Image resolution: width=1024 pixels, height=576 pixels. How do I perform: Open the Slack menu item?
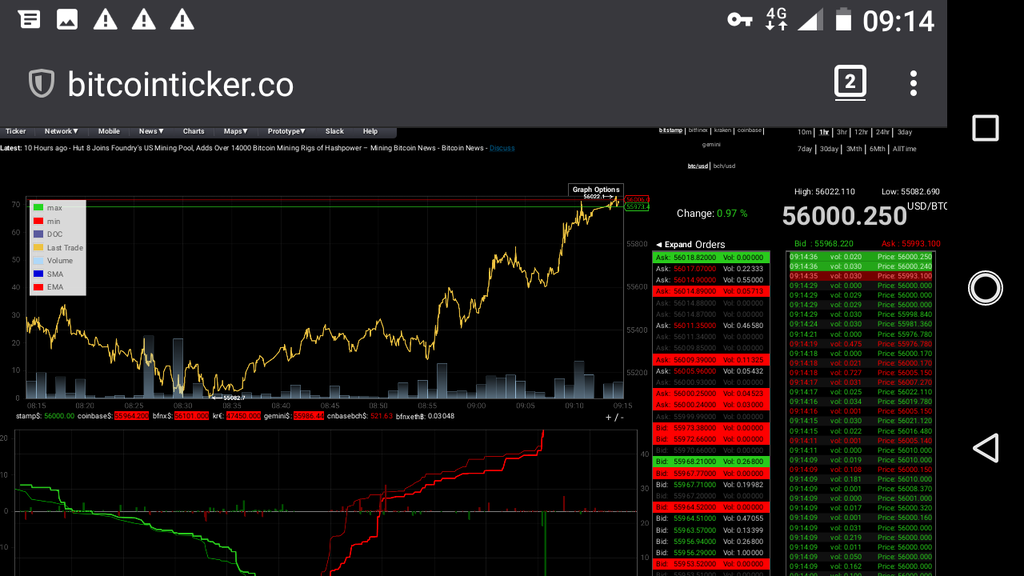(x=334, y=131)
